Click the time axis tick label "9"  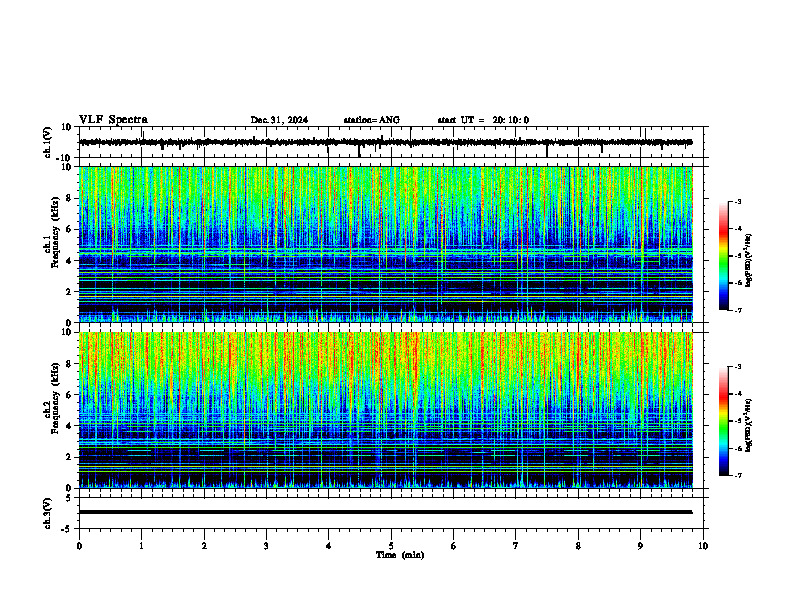640,546
